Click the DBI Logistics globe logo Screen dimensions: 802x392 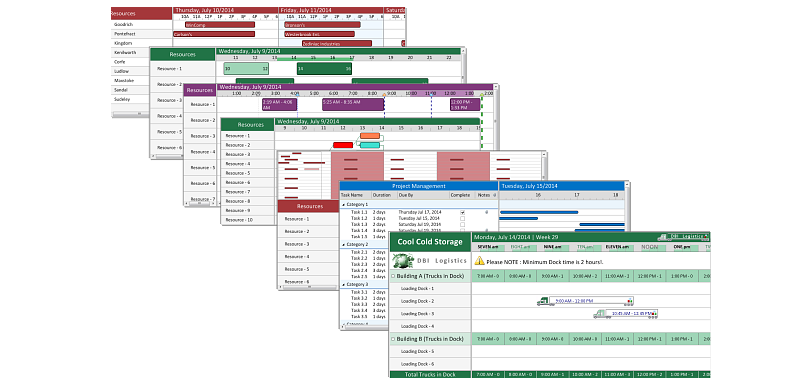404,261
